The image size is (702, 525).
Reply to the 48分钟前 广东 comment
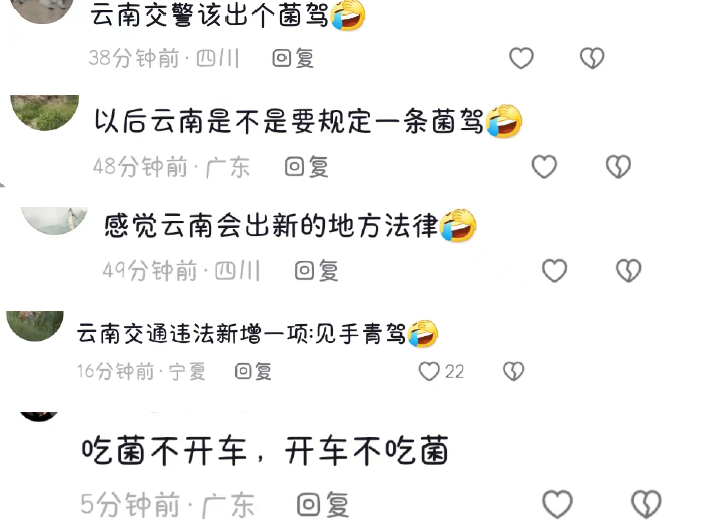[x=307, y=166]
